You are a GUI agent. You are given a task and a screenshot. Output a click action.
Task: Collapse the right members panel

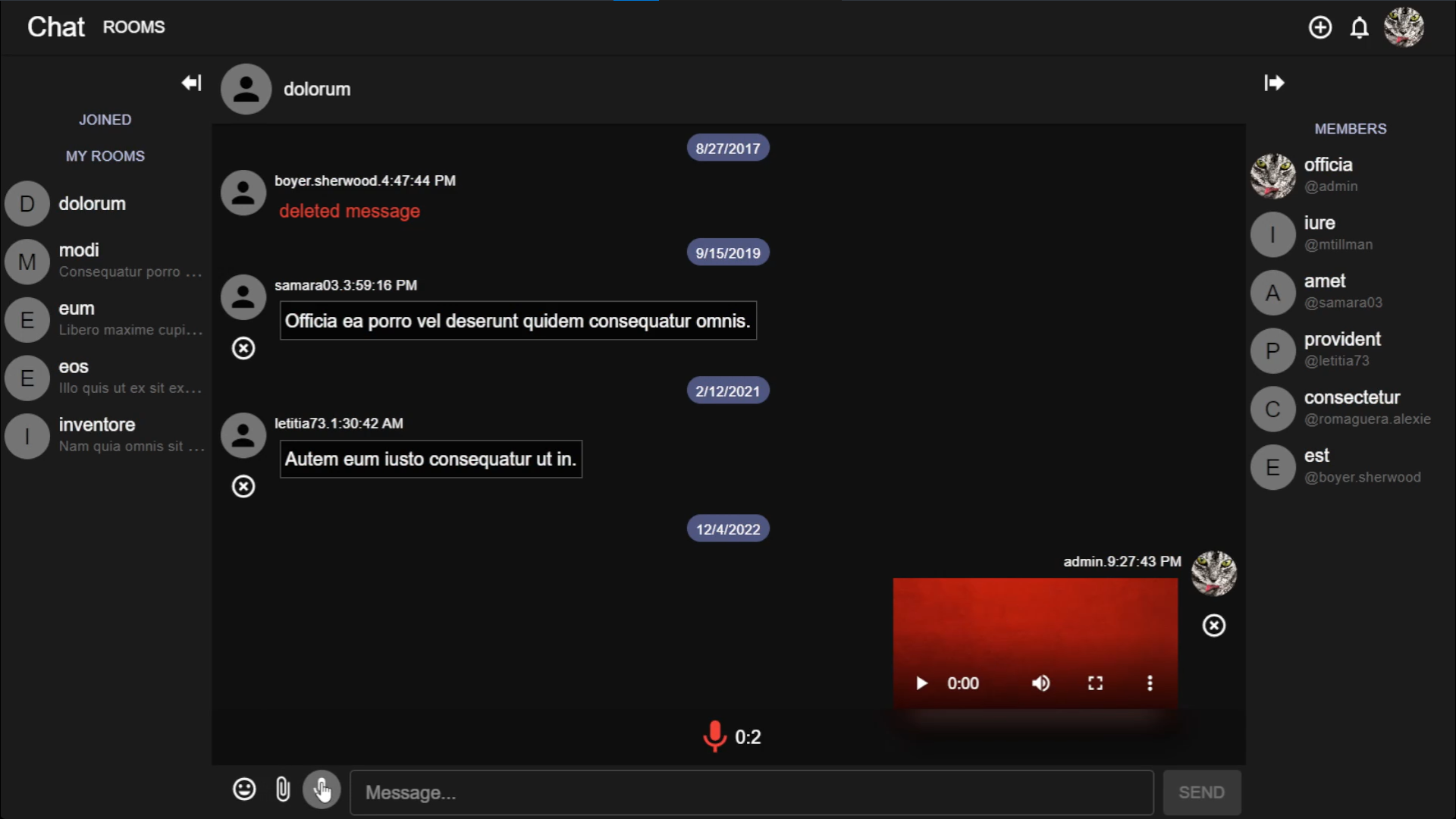(x=1274, y=83)
